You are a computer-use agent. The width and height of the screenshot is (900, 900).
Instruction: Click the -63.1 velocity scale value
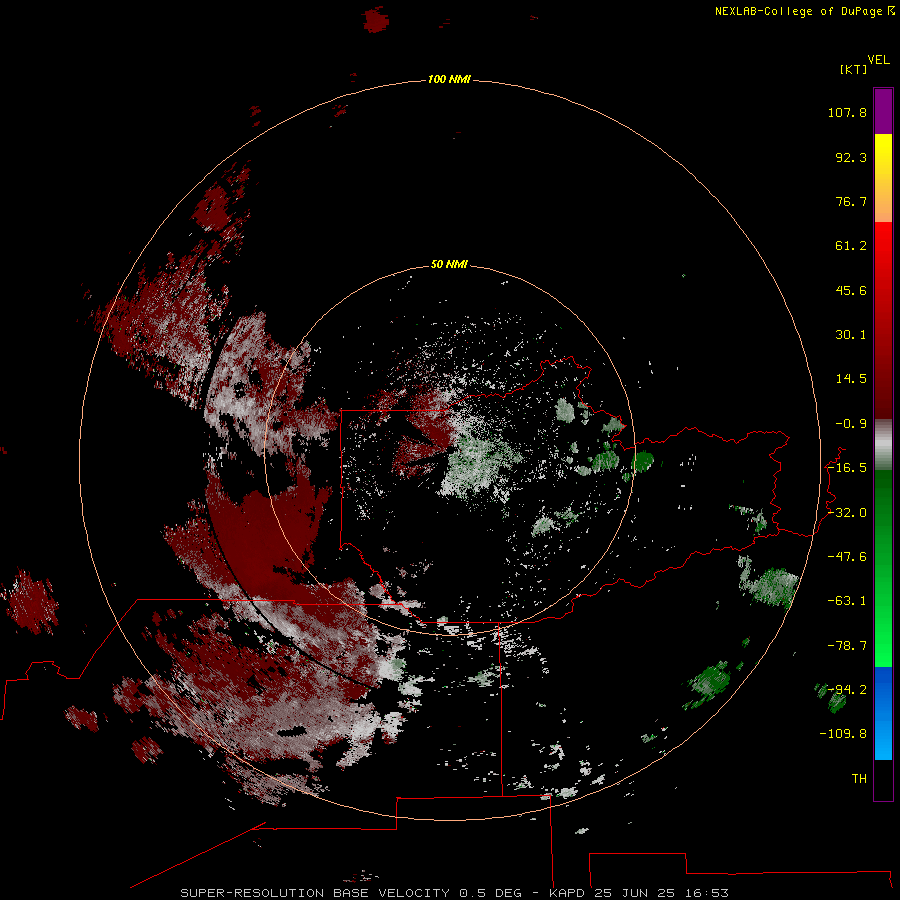(847, 601)
